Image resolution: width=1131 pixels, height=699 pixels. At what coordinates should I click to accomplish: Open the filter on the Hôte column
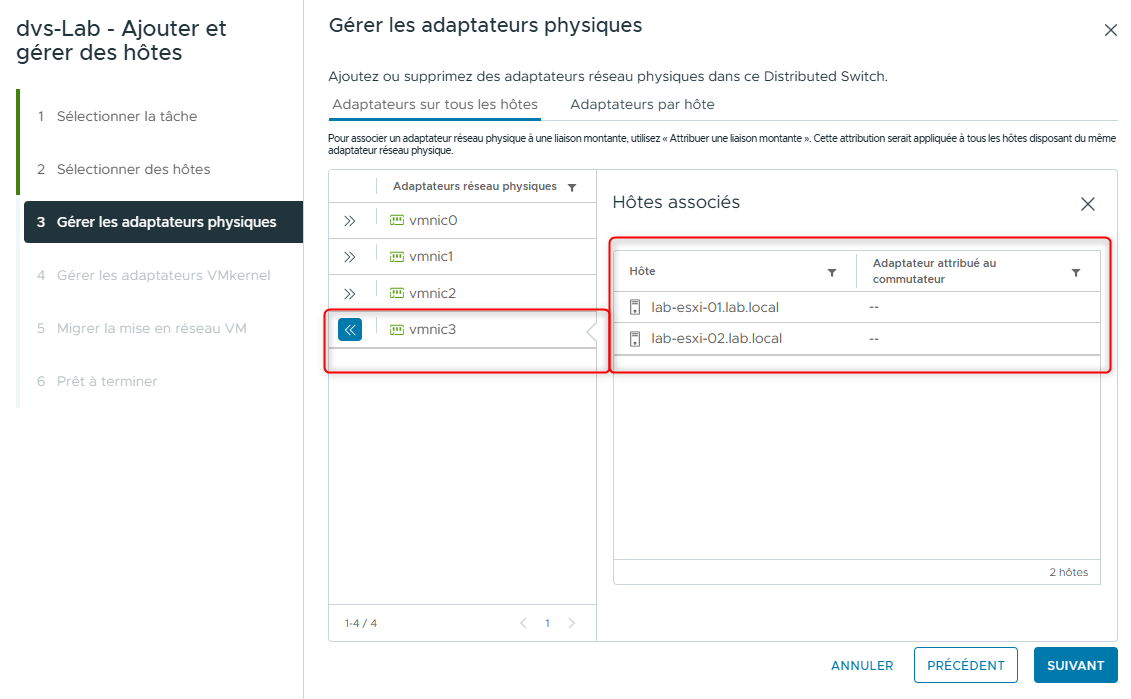pyautogui.click(x=832, y=271)
